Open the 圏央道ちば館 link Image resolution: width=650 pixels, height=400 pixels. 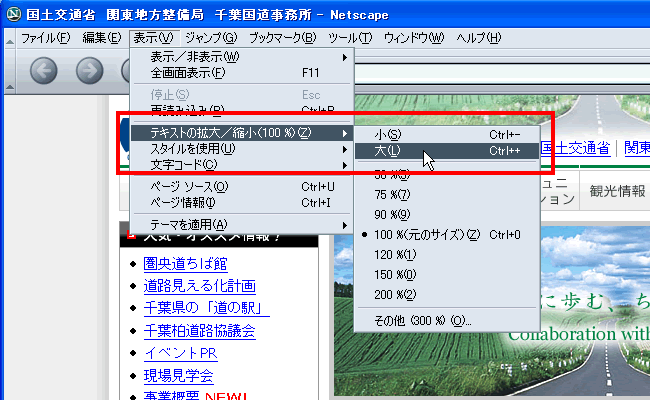185,264
